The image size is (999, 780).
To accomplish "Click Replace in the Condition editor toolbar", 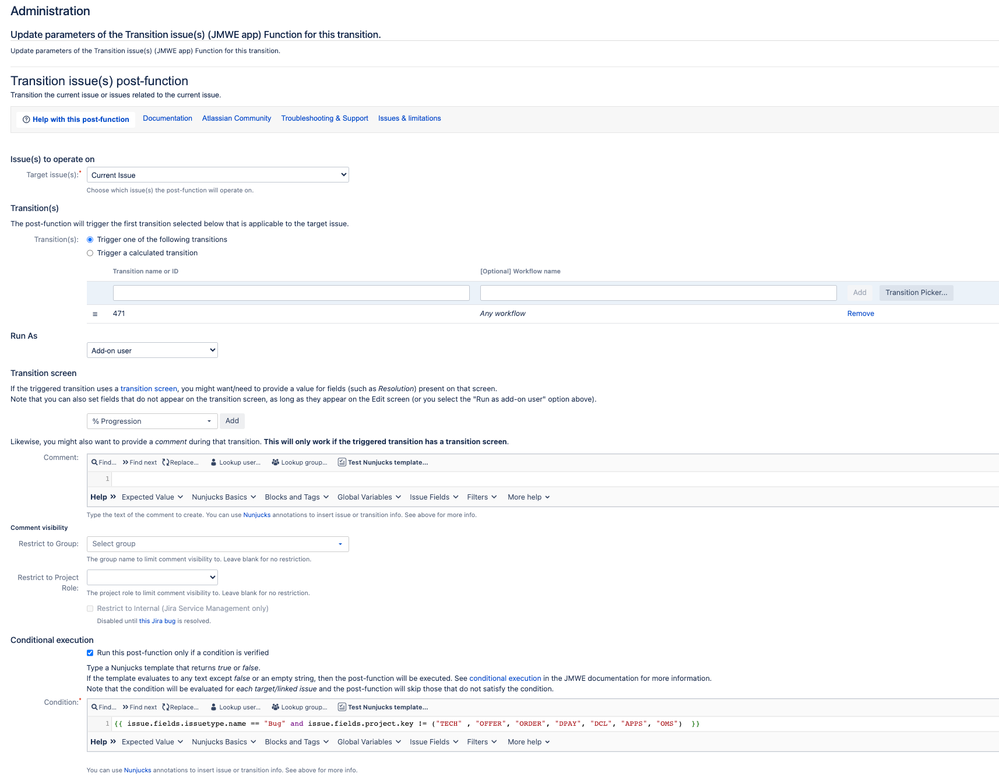I will coord(180,707).
